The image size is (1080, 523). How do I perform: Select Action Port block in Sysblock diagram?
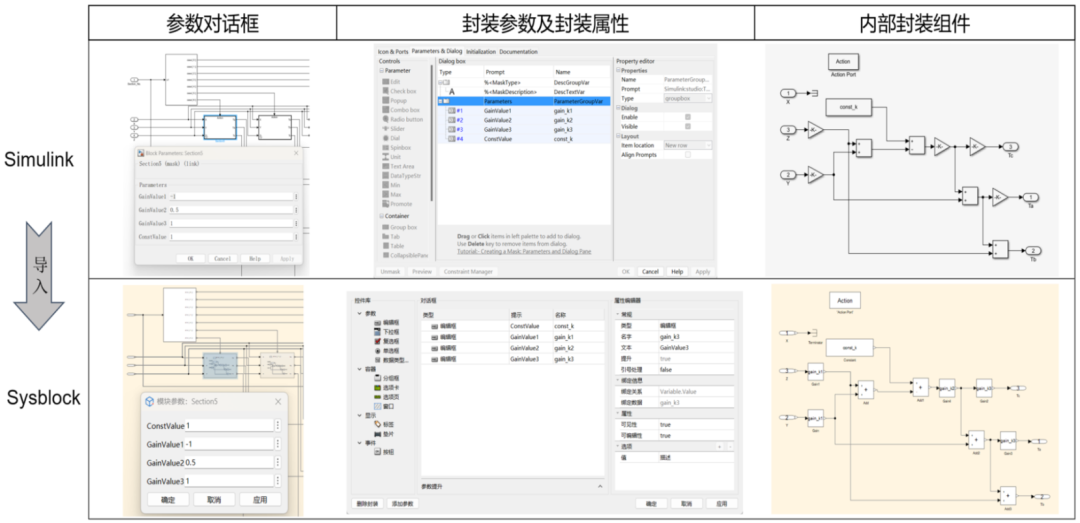[x=844, y=302]
